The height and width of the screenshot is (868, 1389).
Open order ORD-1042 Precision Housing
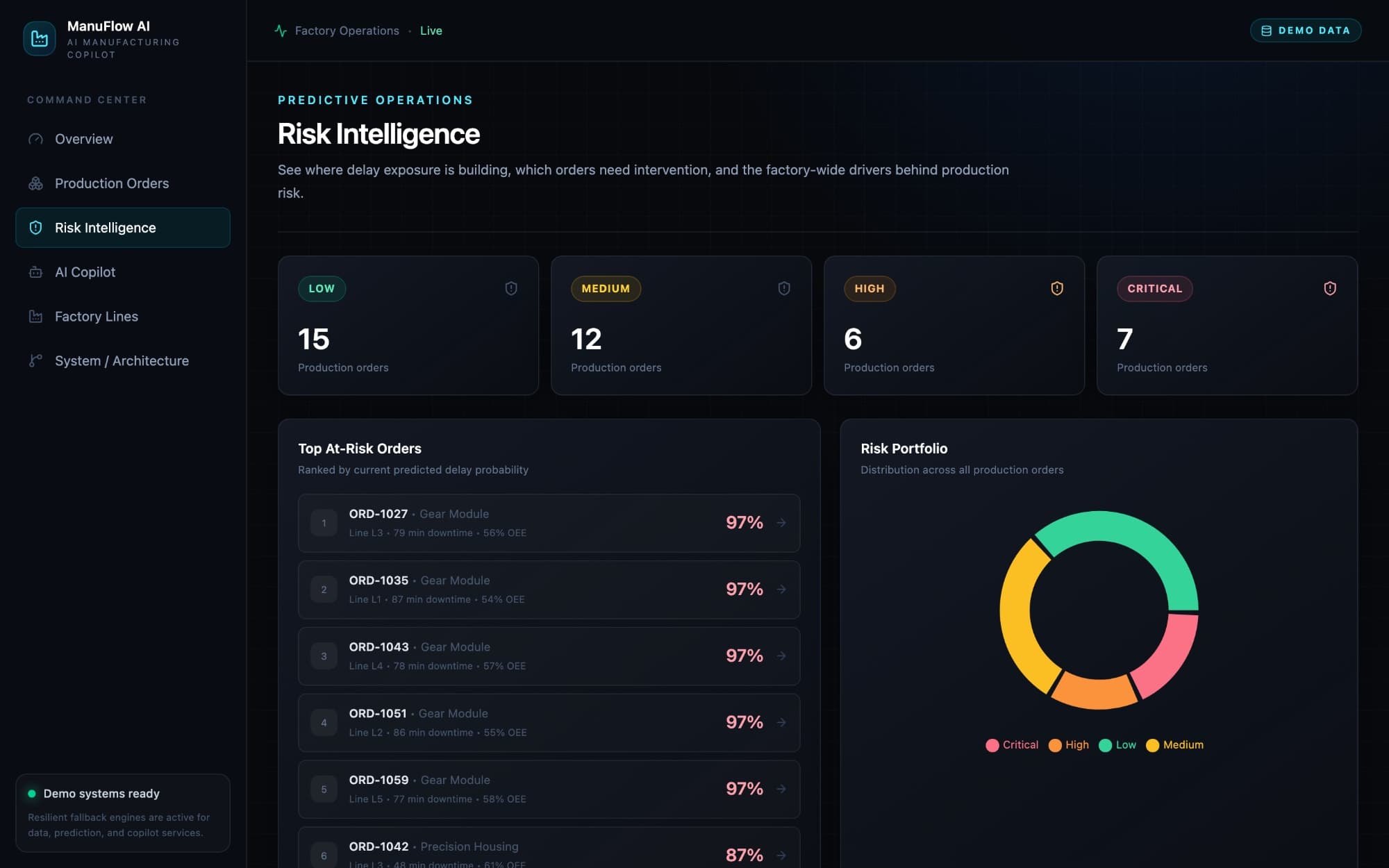(549, 848)
